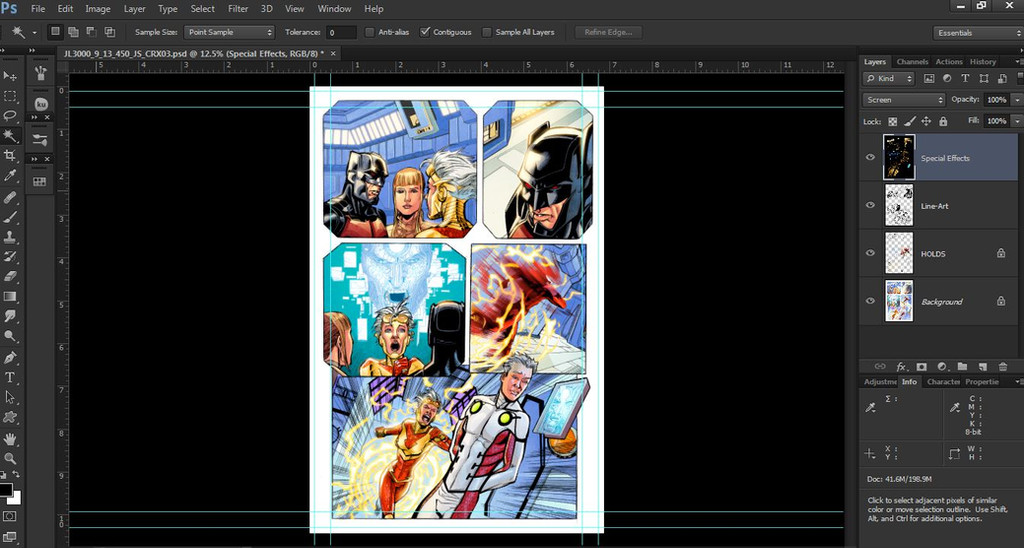Open the Screen blend mode dropdown
Image resolution: width=1024 pixels, height=548 pixels.
[x=904, y=100]
